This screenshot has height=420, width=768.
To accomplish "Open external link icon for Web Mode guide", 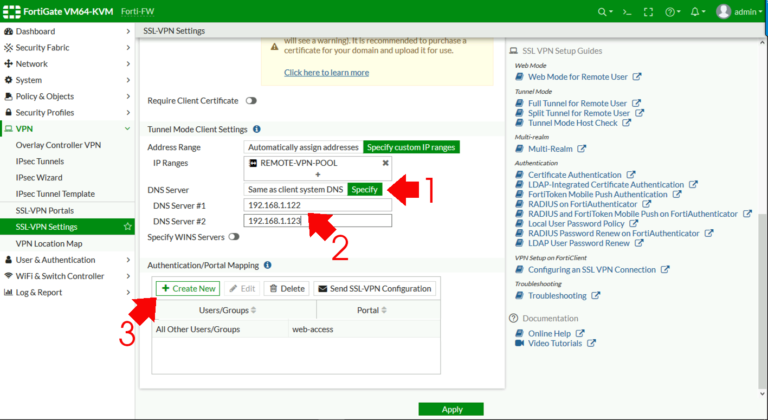I will [637, 76].
